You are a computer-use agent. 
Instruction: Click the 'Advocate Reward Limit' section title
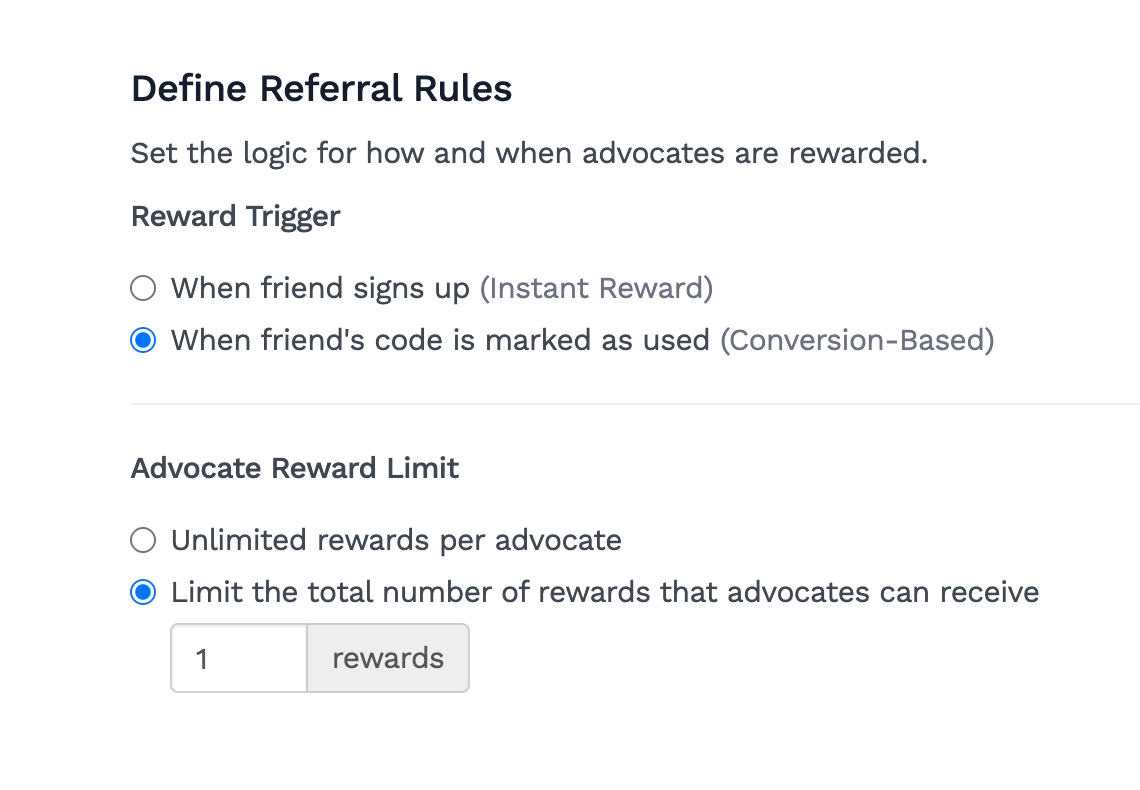(x=295, y=468)
